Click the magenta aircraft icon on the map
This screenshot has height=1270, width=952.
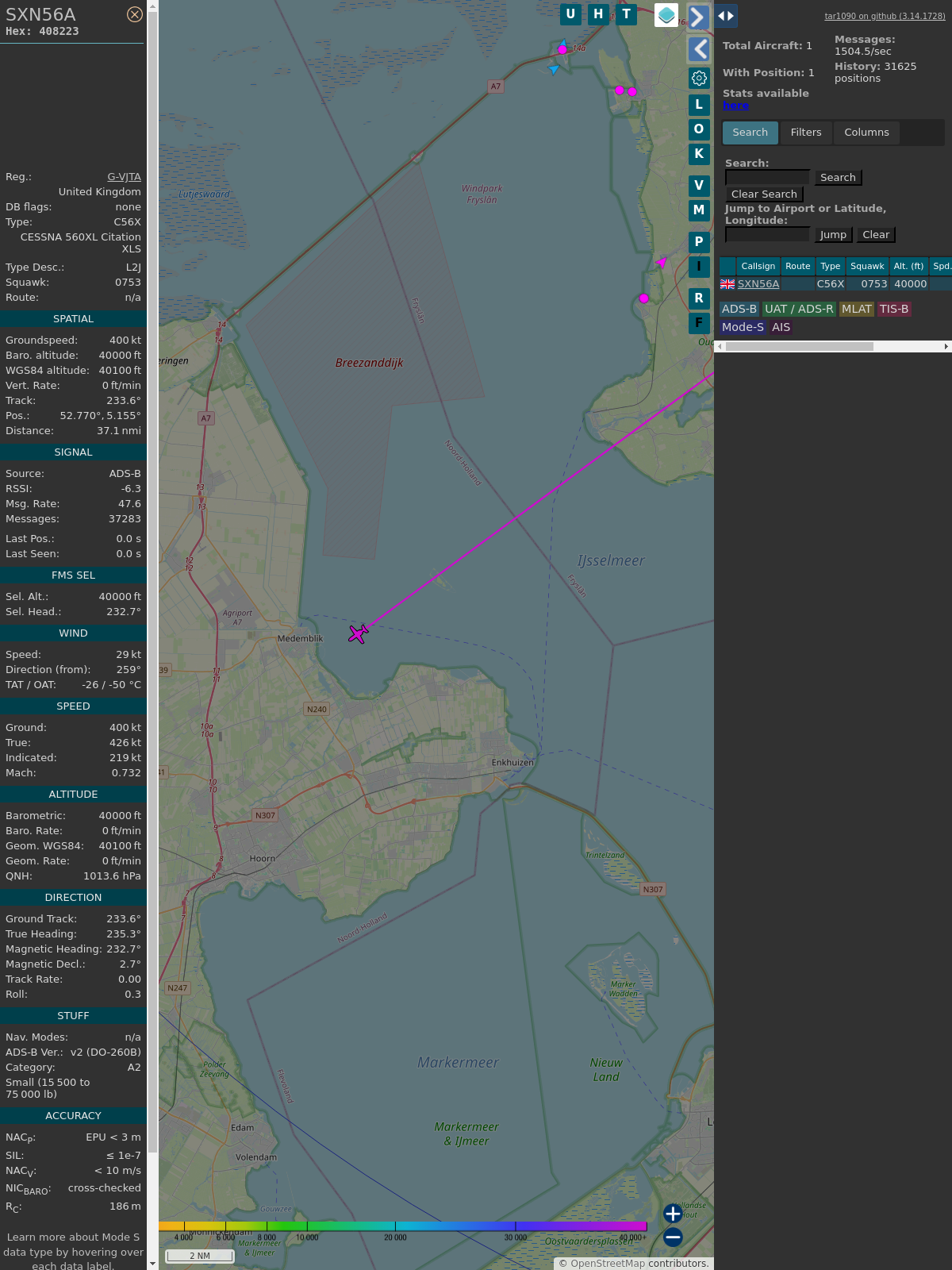tap(359, 633)
